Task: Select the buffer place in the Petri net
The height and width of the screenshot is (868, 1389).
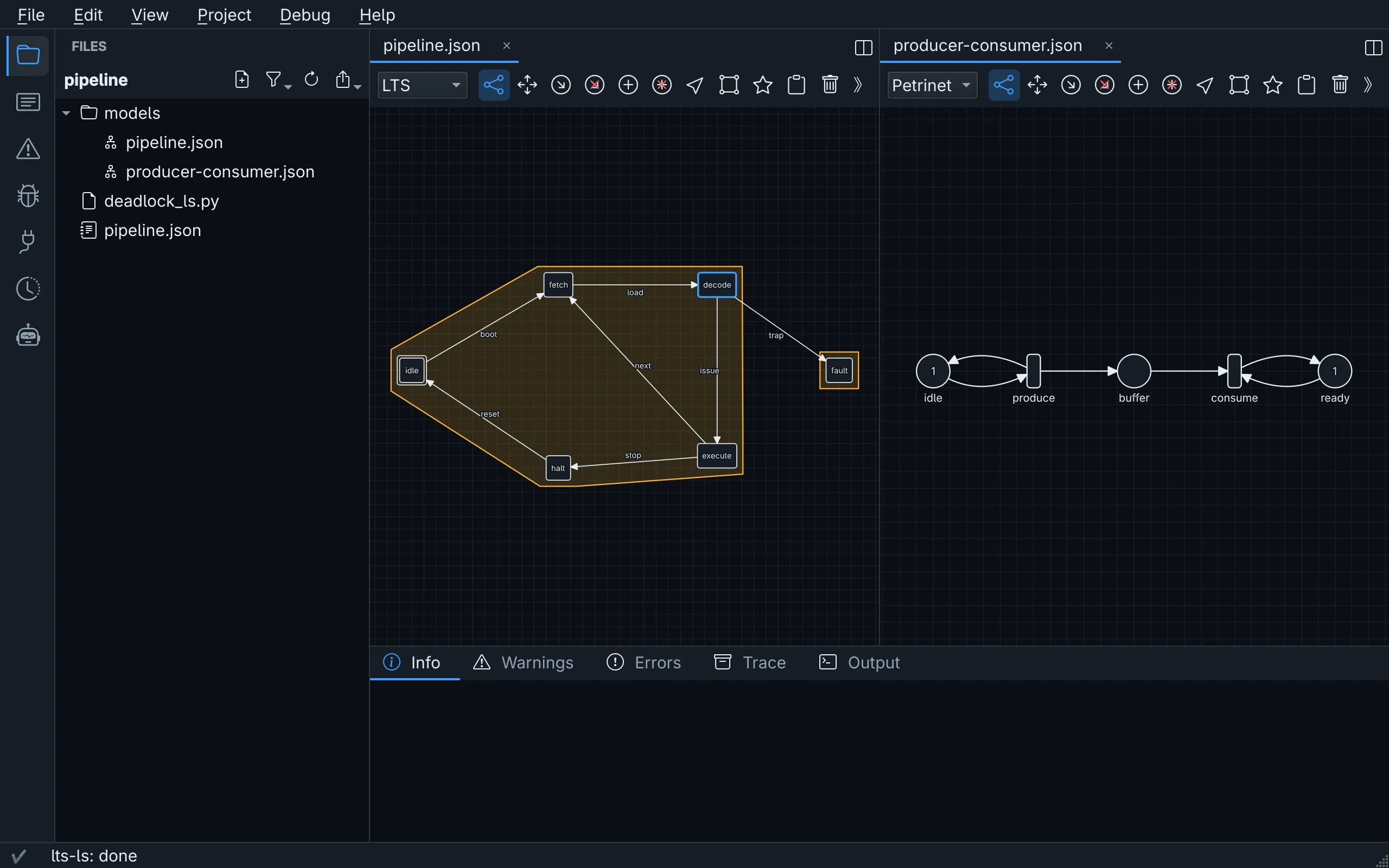Action: click(1133, 371)
